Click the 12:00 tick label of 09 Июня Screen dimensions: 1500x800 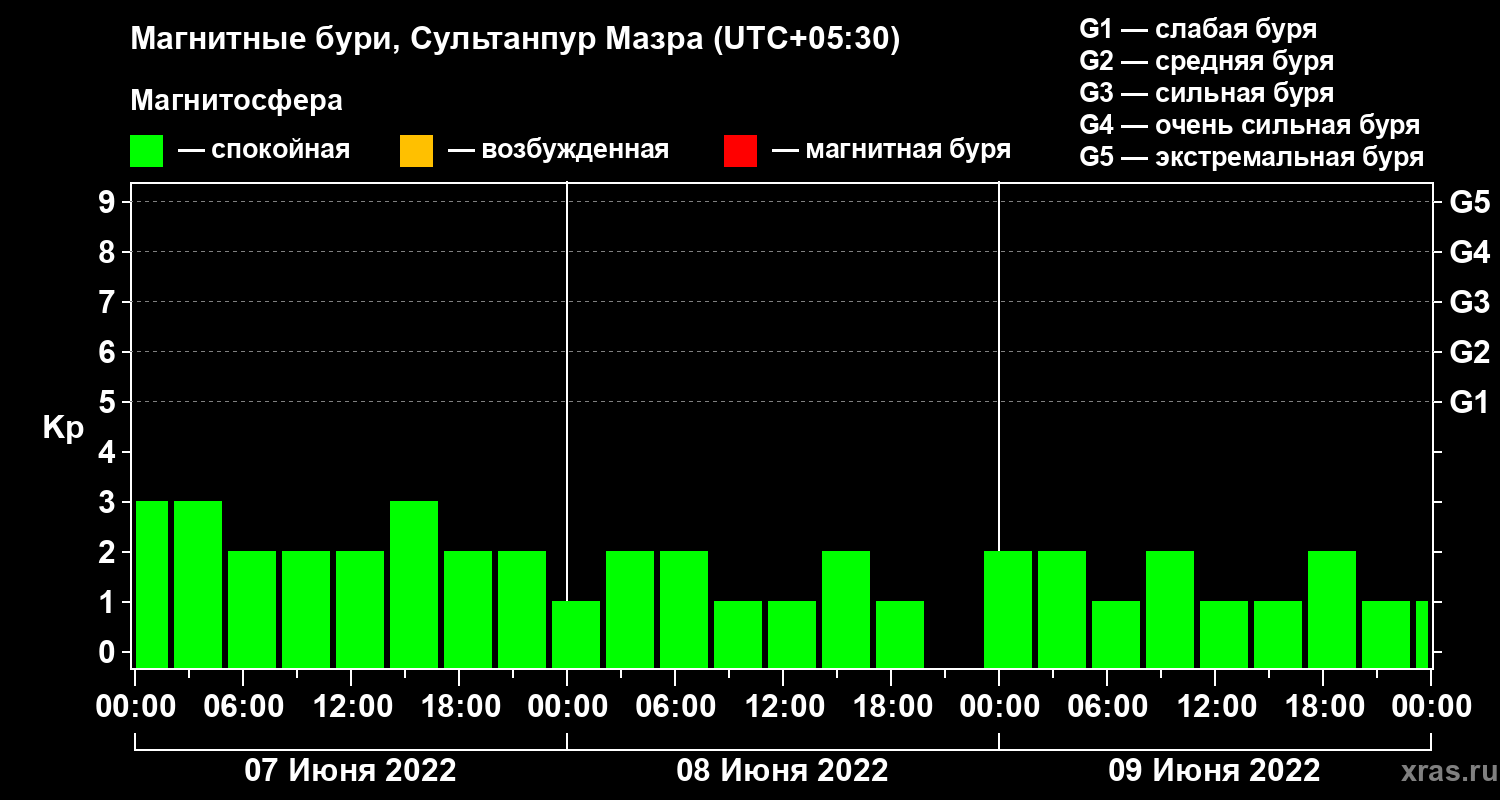coord(1215,706)
